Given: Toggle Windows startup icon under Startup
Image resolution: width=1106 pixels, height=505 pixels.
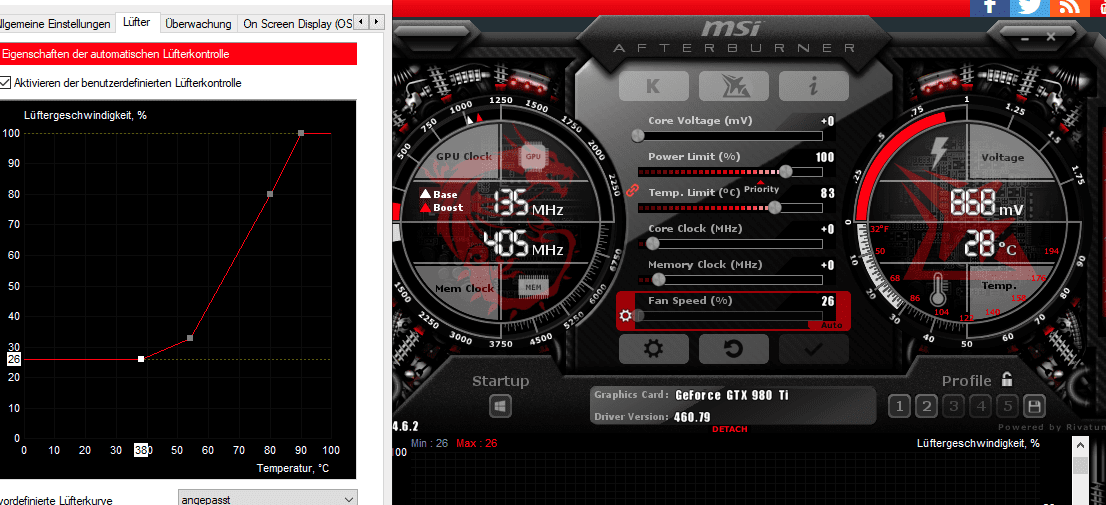Looking at the screenshot, I should click(500, 406).
